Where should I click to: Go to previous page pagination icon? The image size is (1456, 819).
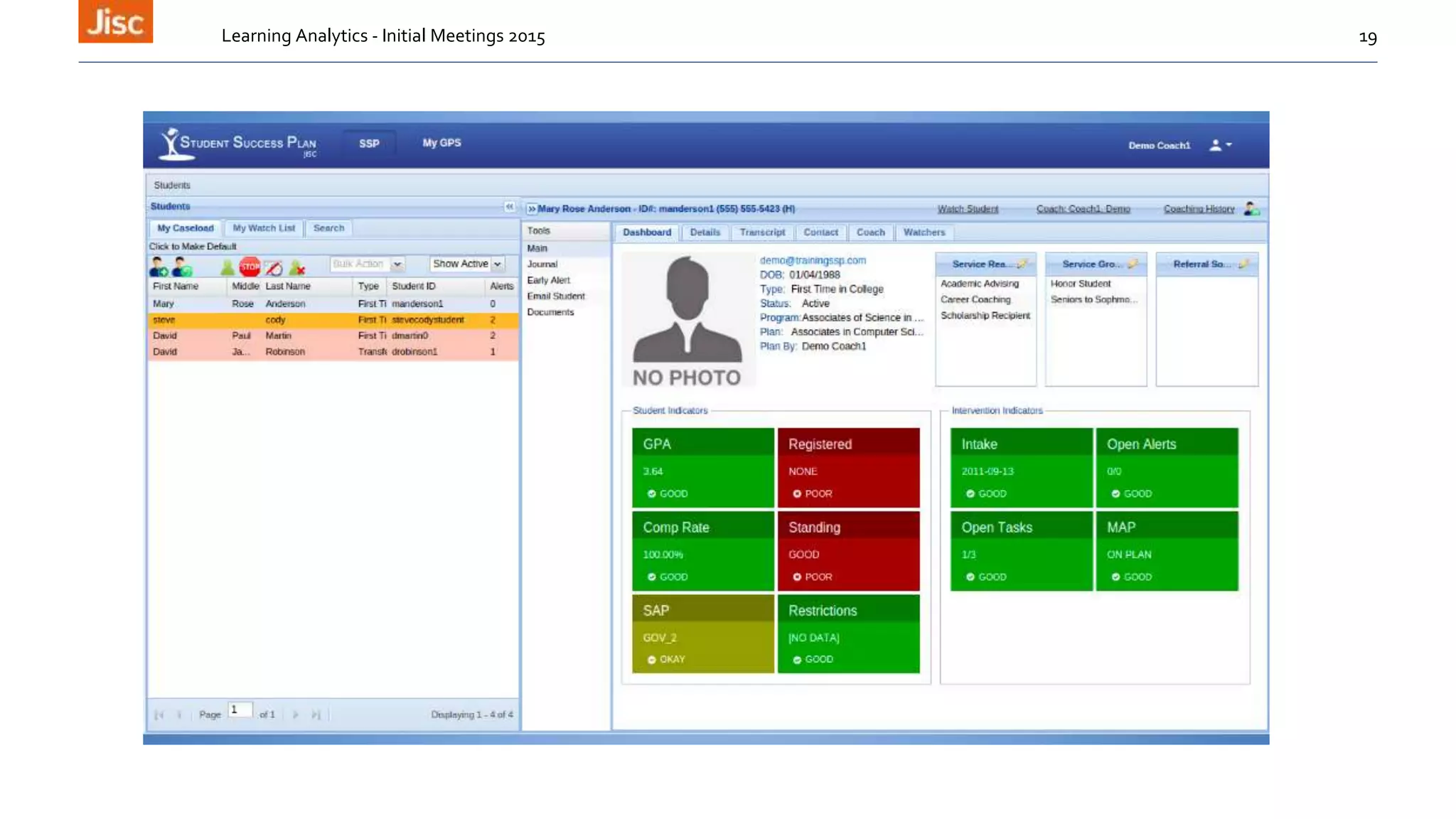coord(179,714)
